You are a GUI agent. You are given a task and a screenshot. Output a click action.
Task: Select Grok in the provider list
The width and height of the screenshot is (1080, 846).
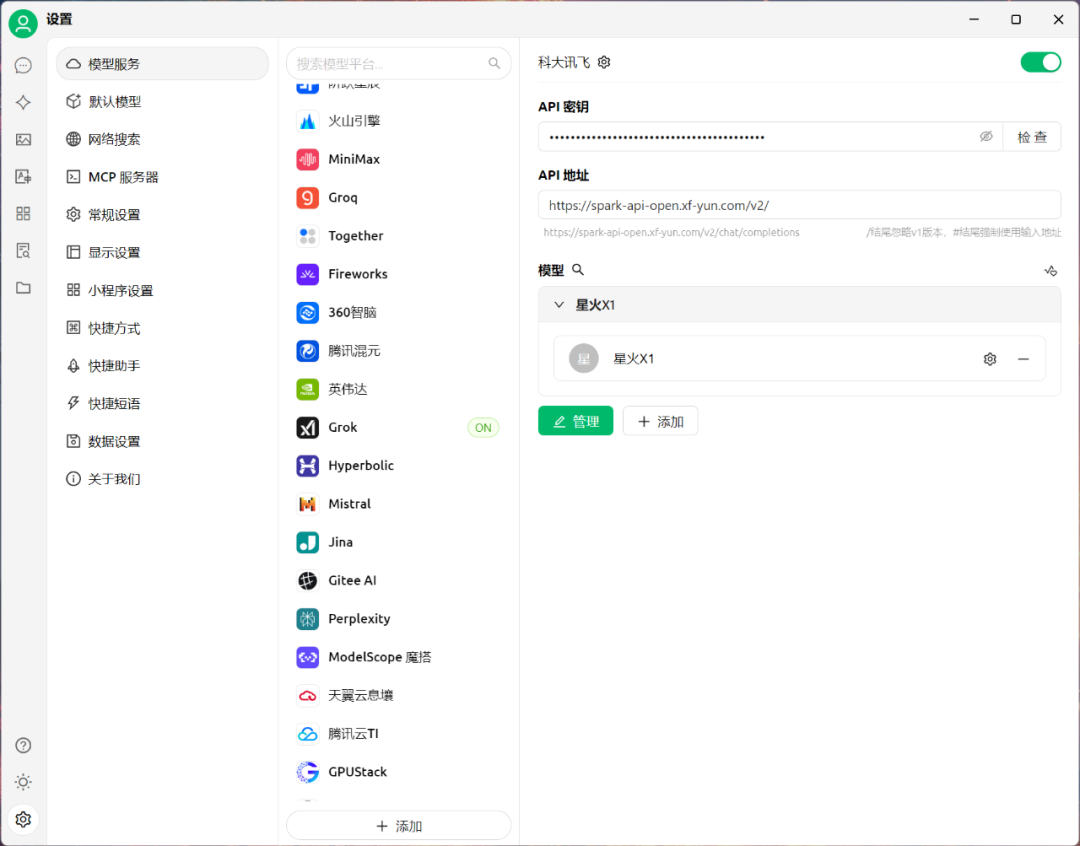coord(397,428)
